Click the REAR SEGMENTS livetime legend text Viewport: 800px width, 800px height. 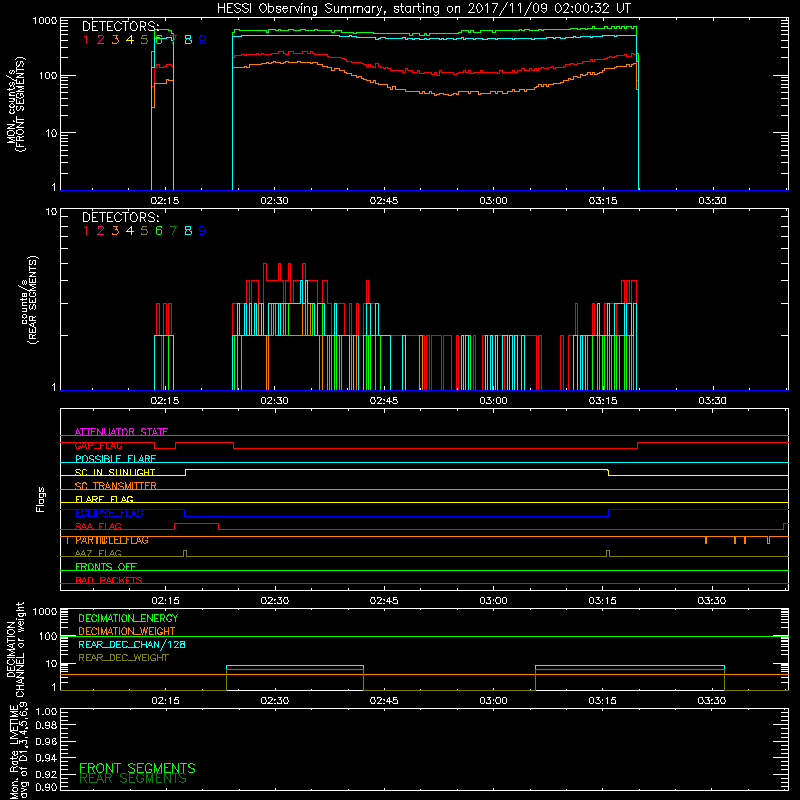[x=133, y=779]
